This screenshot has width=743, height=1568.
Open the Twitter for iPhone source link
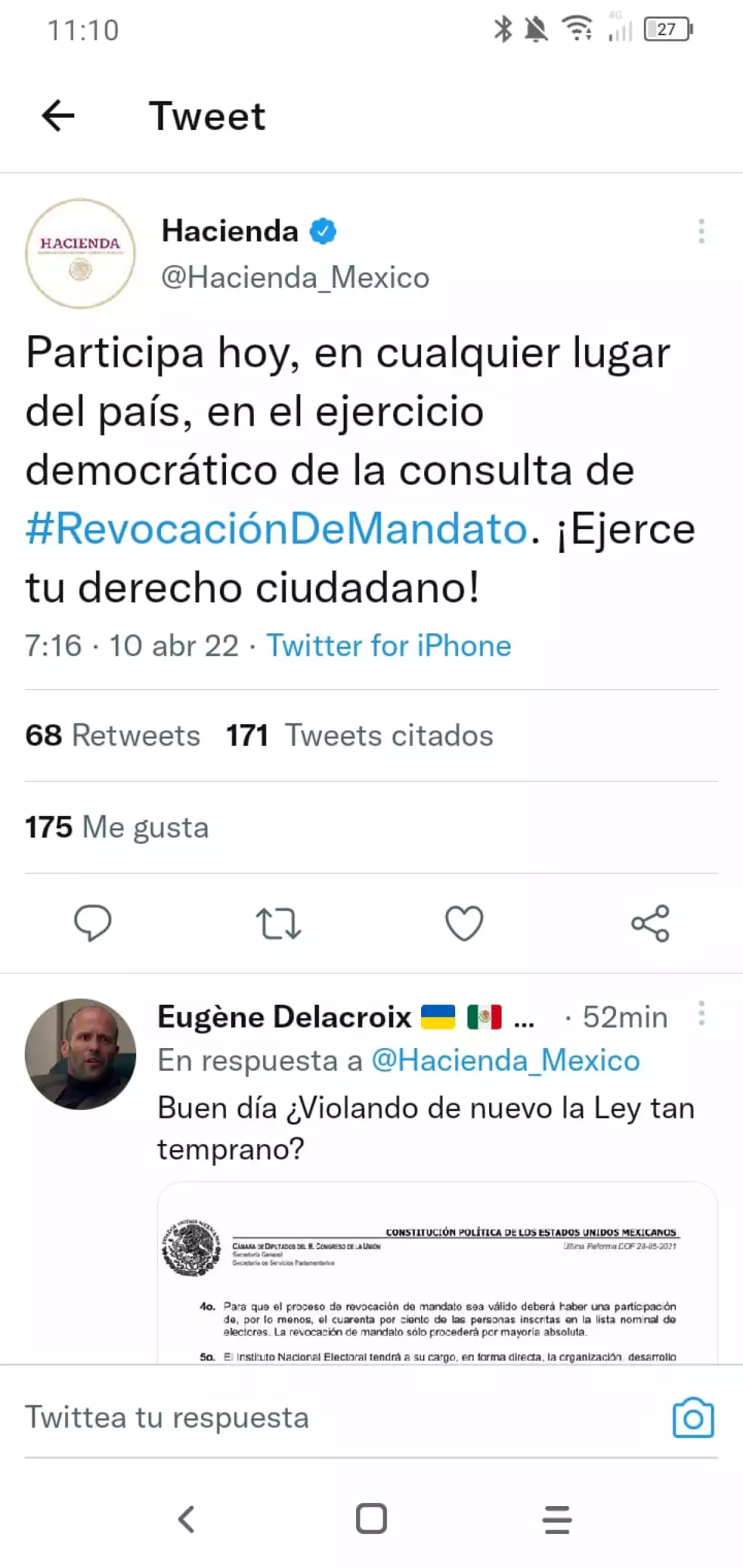click(389, 646)
